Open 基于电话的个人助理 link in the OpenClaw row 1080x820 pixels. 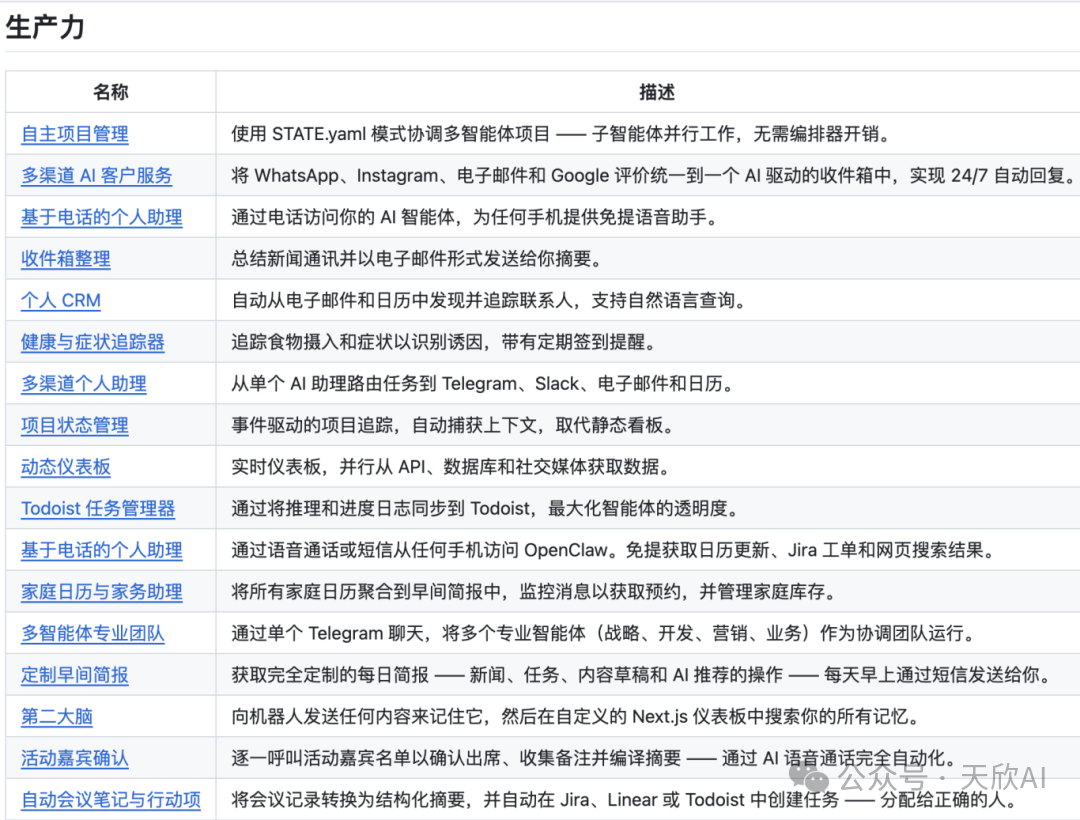(101, 550)
